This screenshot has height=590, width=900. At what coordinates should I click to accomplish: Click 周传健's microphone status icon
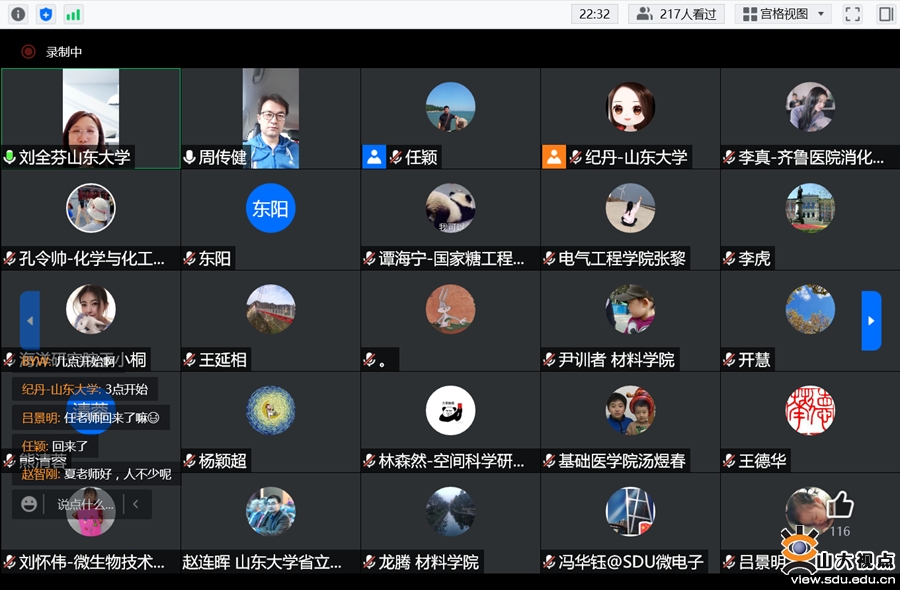(189, 157)
